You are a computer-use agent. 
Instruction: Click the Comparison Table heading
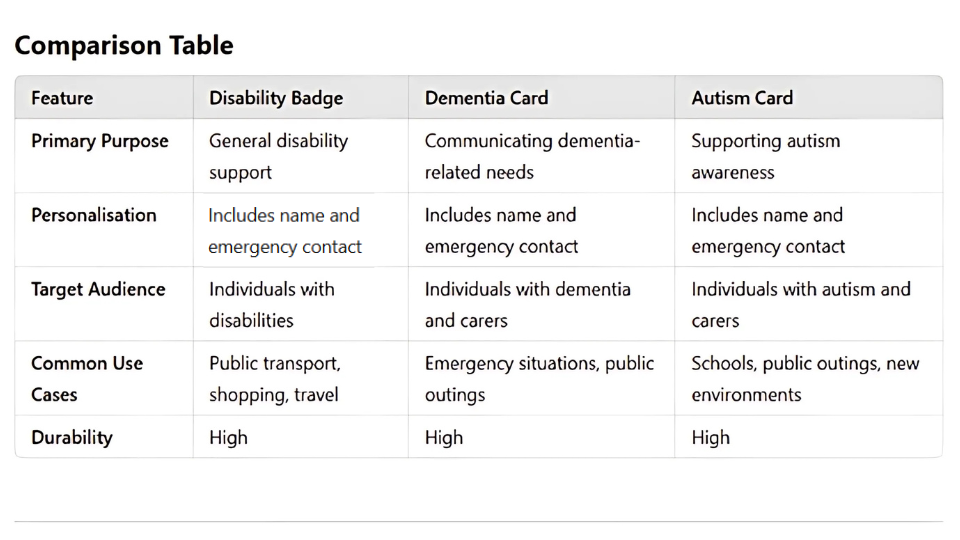click(x=124, y=45)
